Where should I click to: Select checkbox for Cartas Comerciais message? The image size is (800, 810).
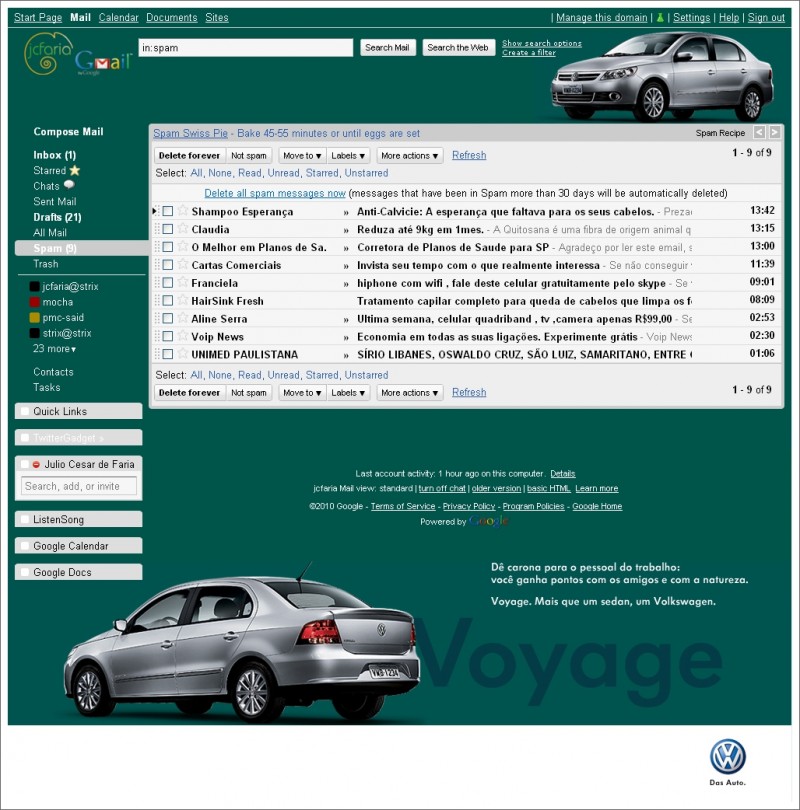click(168, 265)
